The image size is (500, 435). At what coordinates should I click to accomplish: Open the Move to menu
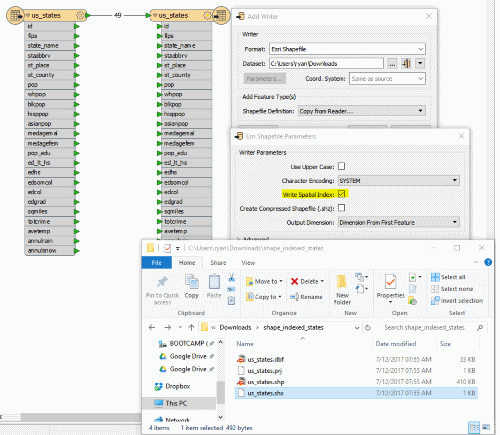[x=264, y=282]
